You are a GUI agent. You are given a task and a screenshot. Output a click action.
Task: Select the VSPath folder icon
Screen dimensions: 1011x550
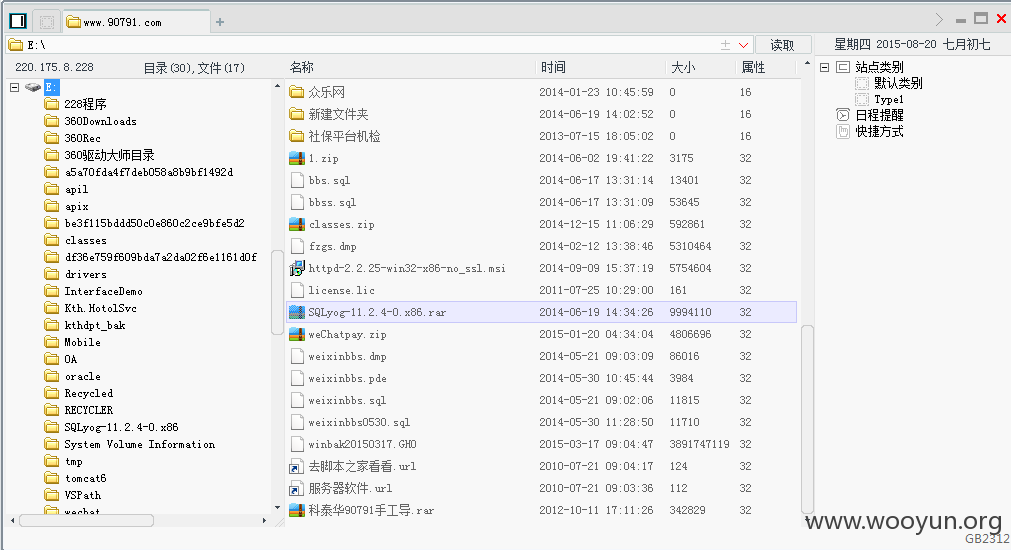click(52, 495)
